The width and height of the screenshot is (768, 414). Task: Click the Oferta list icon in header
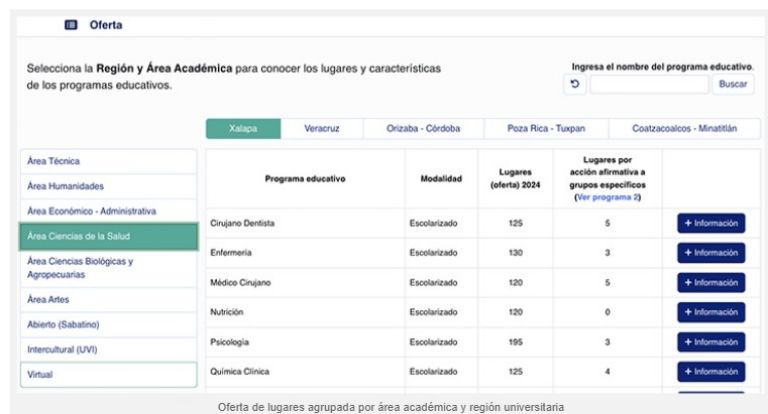(x=70, y=24)
